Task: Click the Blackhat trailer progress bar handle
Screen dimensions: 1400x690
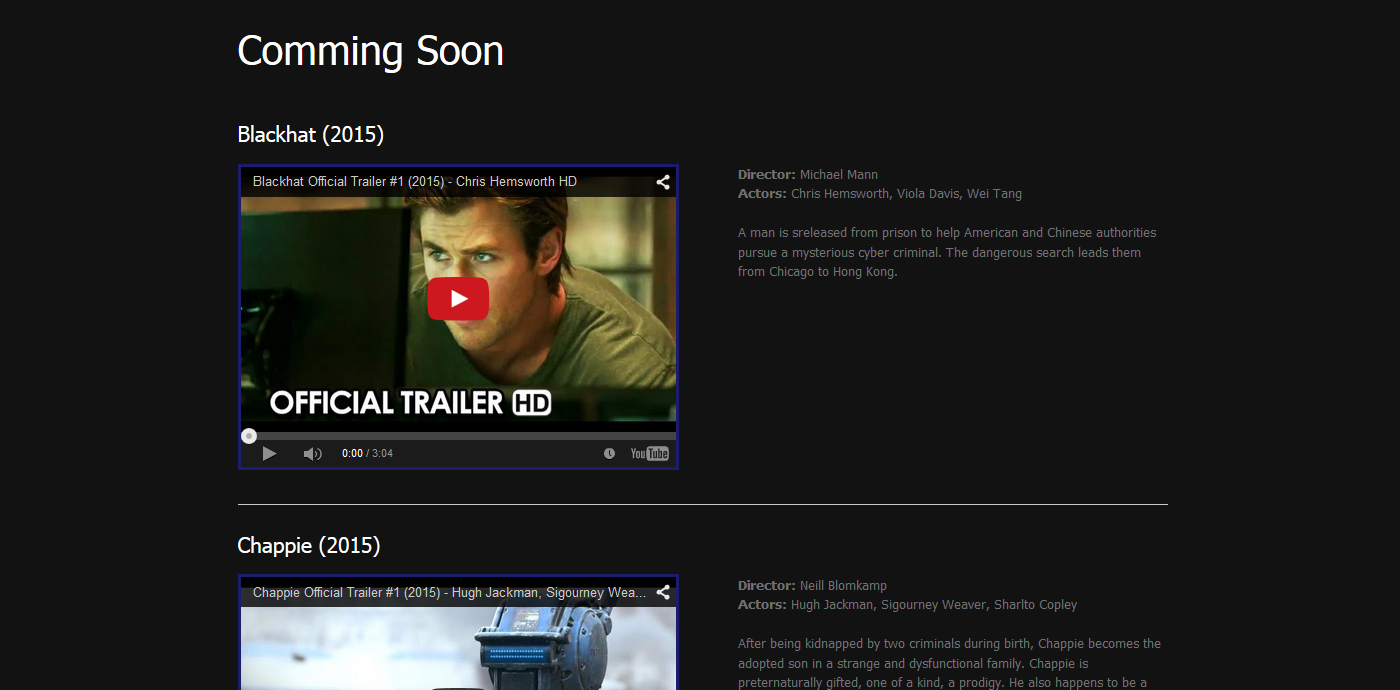Action: pos(249,436)
